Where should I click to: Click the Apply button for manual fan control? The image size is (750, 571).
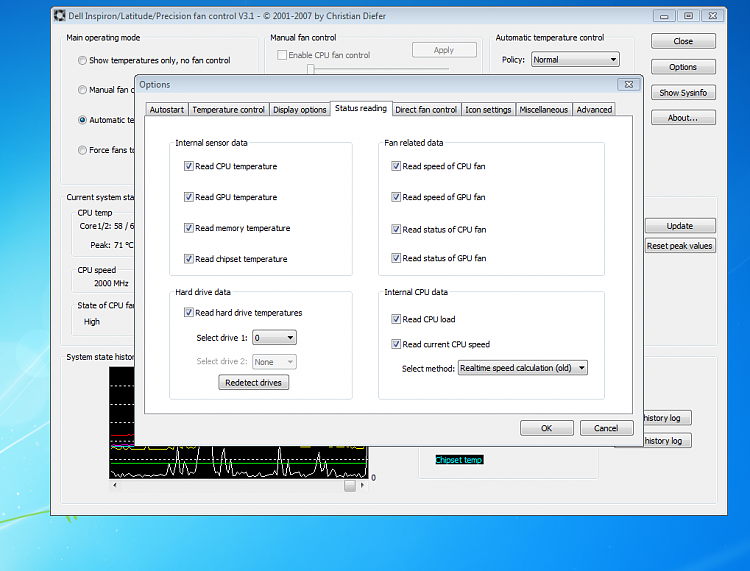(x=444, y=50)
